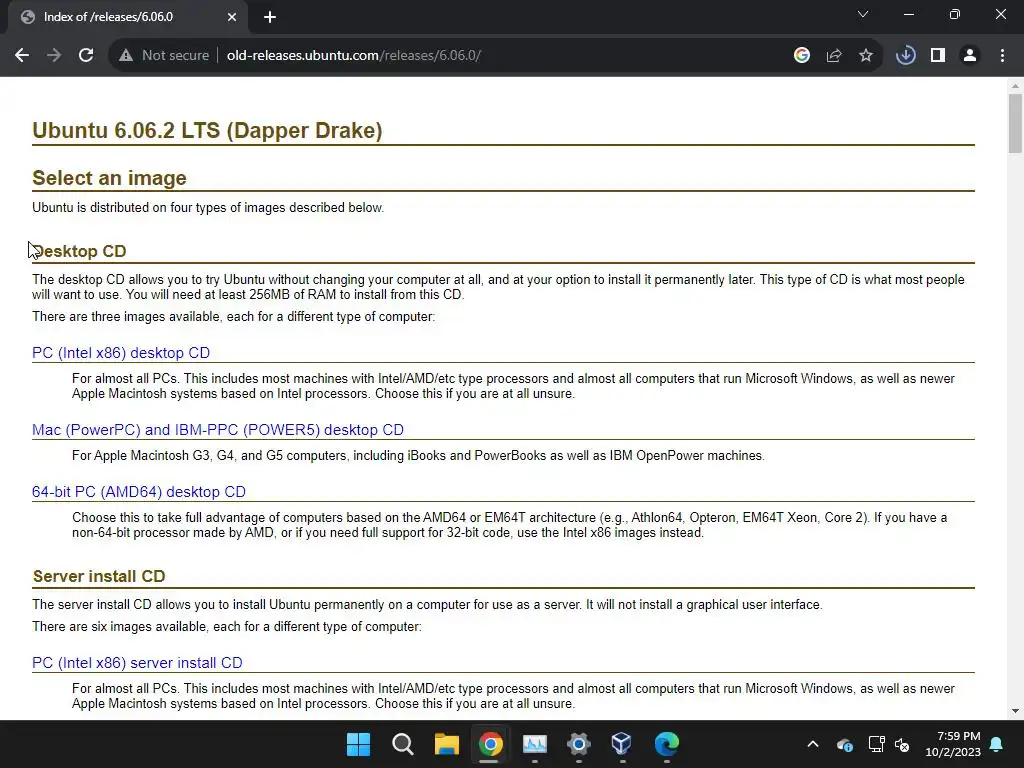Click the muted volume tray icon
The image size is (1024, 768).
click(902, 744)
